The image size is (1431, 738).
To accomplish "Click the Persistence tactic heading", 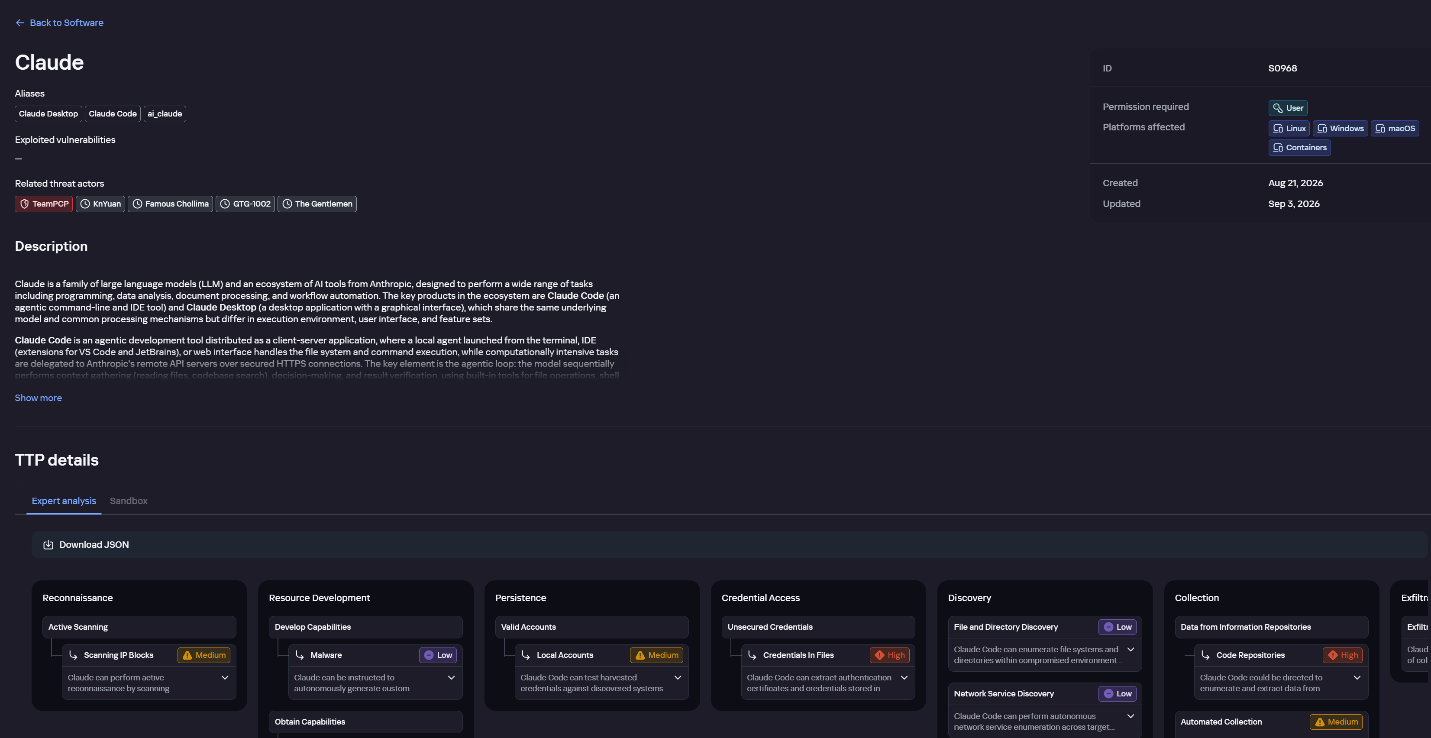I will pyautogui.click(x=521, y=598).
